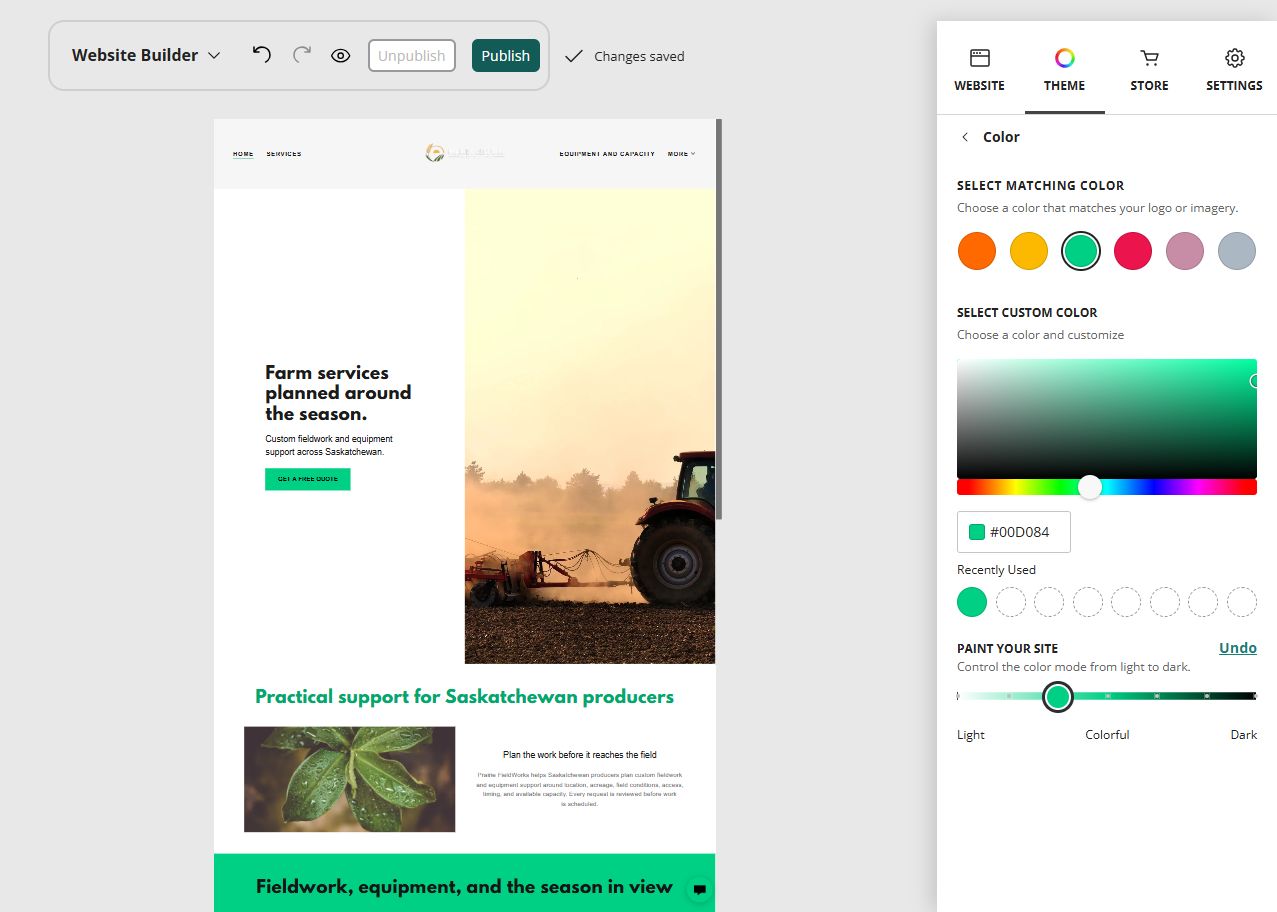Select the orange matching color
The height and width of the screenshot is (912, 1277).
coord(977,251)
